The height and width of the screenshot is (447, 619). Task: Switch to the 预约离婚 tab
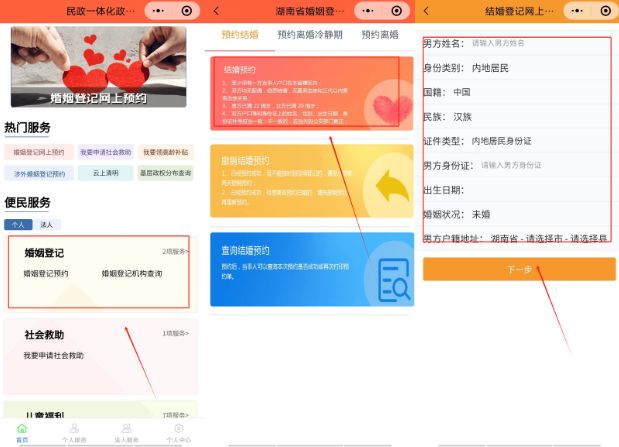click(x=380, y=35)
